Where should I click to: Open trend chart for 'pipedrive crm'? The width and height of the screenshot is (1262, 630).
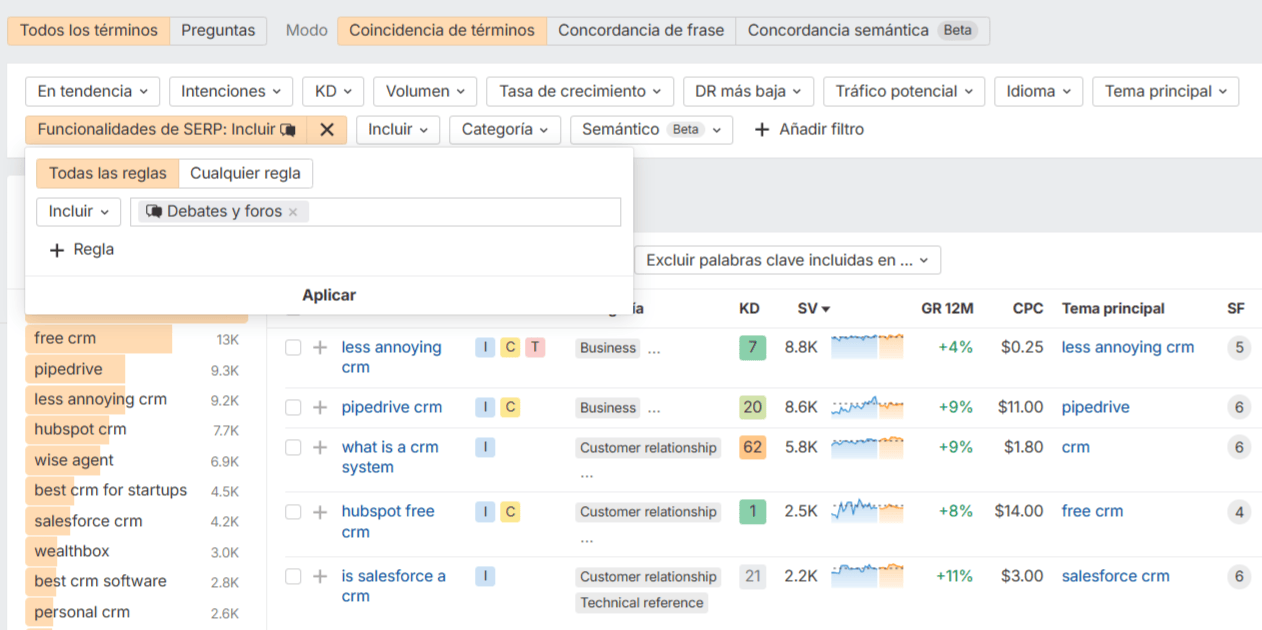867,407
